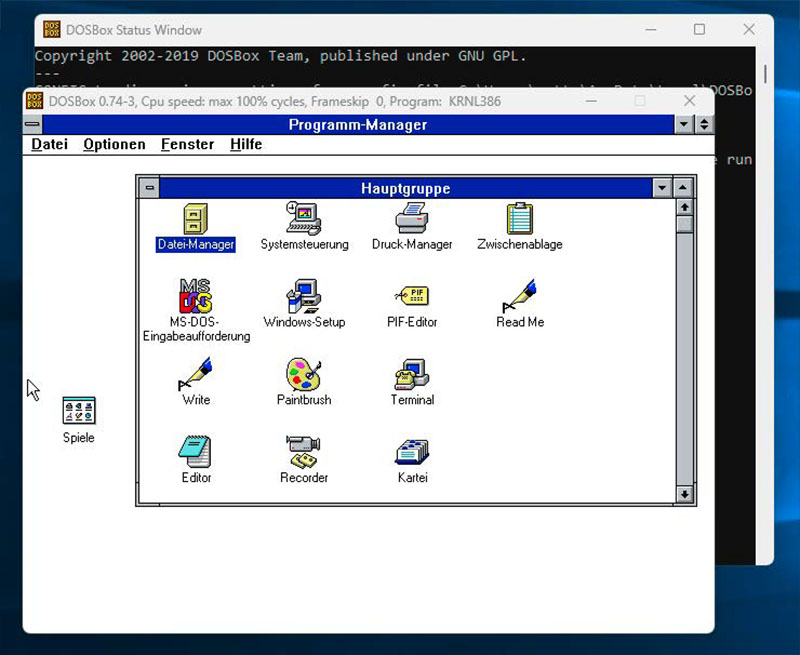The image size is (800, 655).
Task: Start the MS-DOS-Eingabeaufforderung
Action: tap(195, 297)
